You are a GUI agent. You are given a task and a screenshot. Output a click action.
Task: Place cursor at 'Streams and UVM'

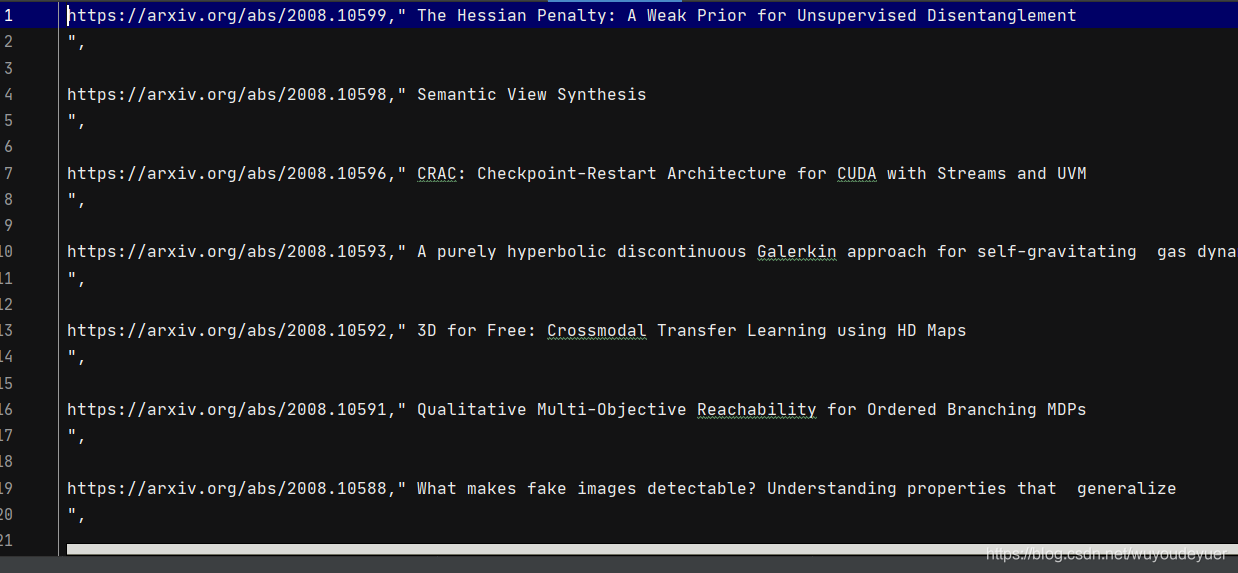tap(1012, 173)
